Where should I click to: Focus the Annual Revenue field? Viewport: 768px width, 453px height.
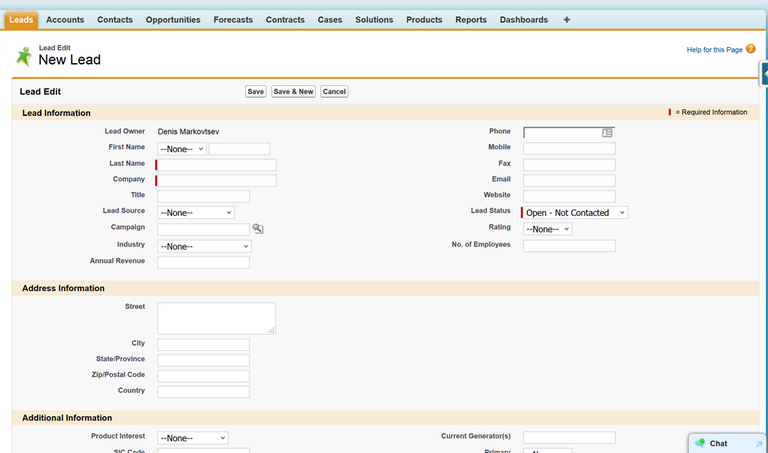point(203,262)
